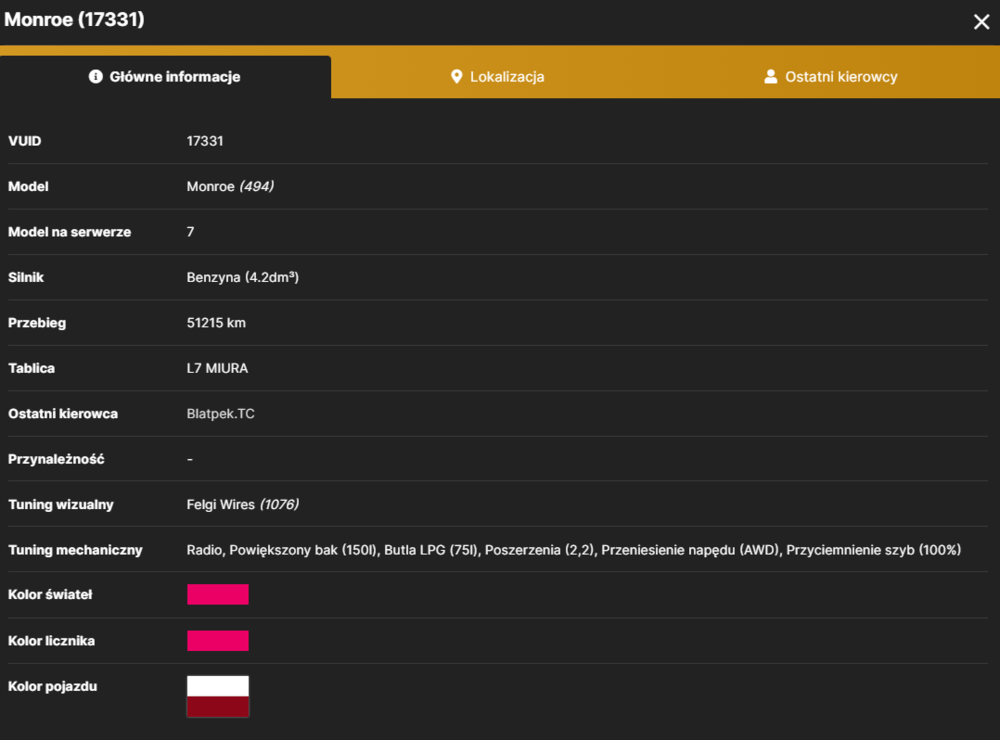The width and height of the screenshot is (1000, 740).
Task: Click the model value Monroe (494)
Action: pyautogui.click(x=230, y=186)
